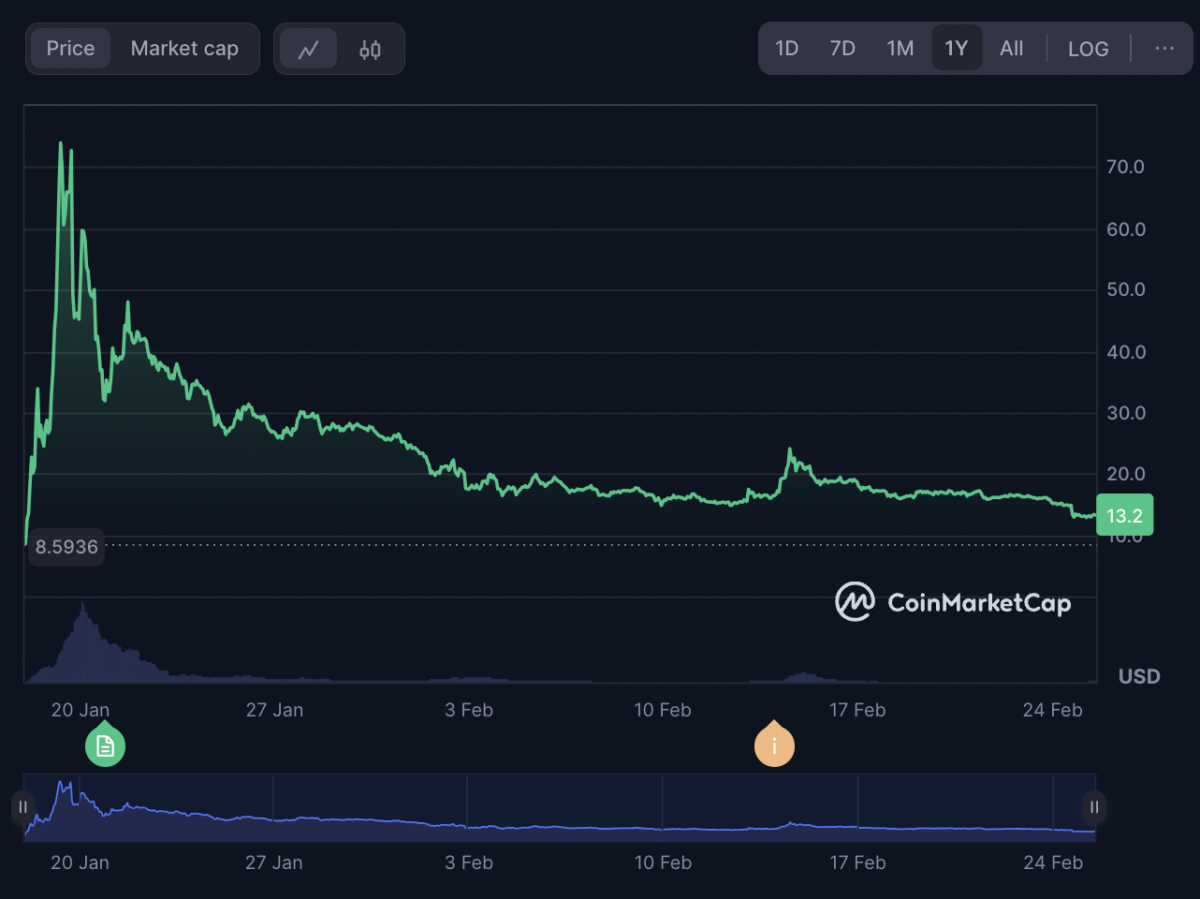Image resolution: width=1200 pixels, height=899 pixels.
Task: Choose the 1M time range
Action: tap(900, 48)
